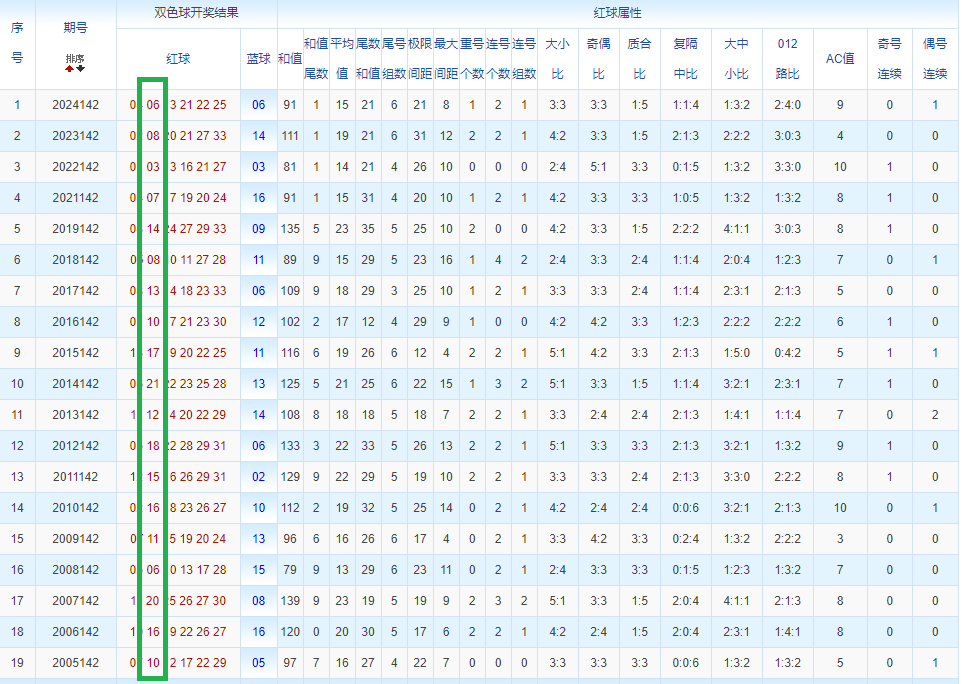Click period number 2006142
Viewport: 962px width, 684px height.
(x=75, y=632)
